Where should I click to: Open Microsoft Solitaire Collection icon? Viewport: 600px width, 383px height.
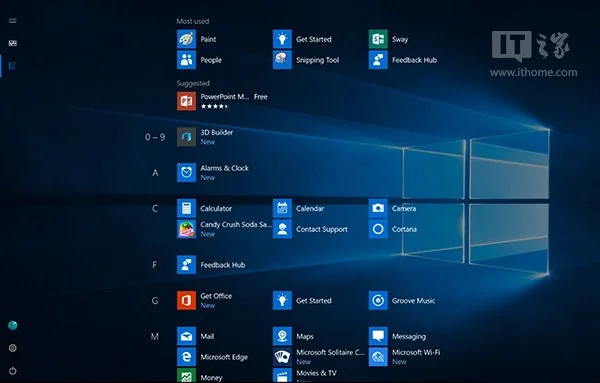point(282,357)
